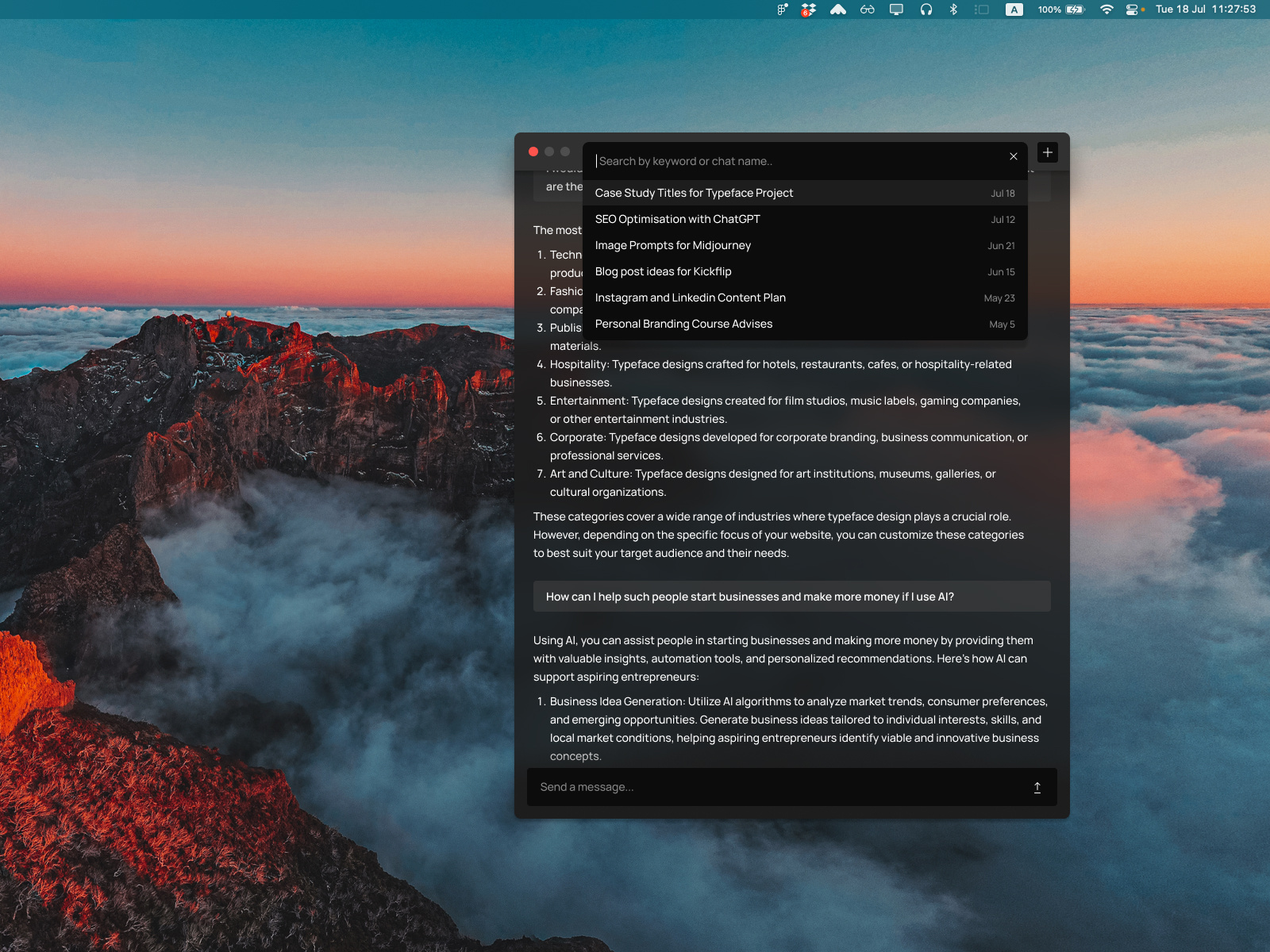Open Control Center from menu bar
The image size is (1270, 952).
click(1133, 10)
